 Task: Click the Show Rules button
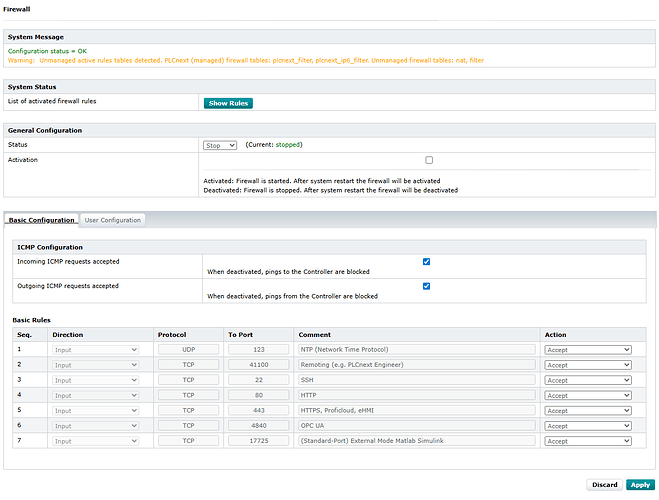(228, 103)
